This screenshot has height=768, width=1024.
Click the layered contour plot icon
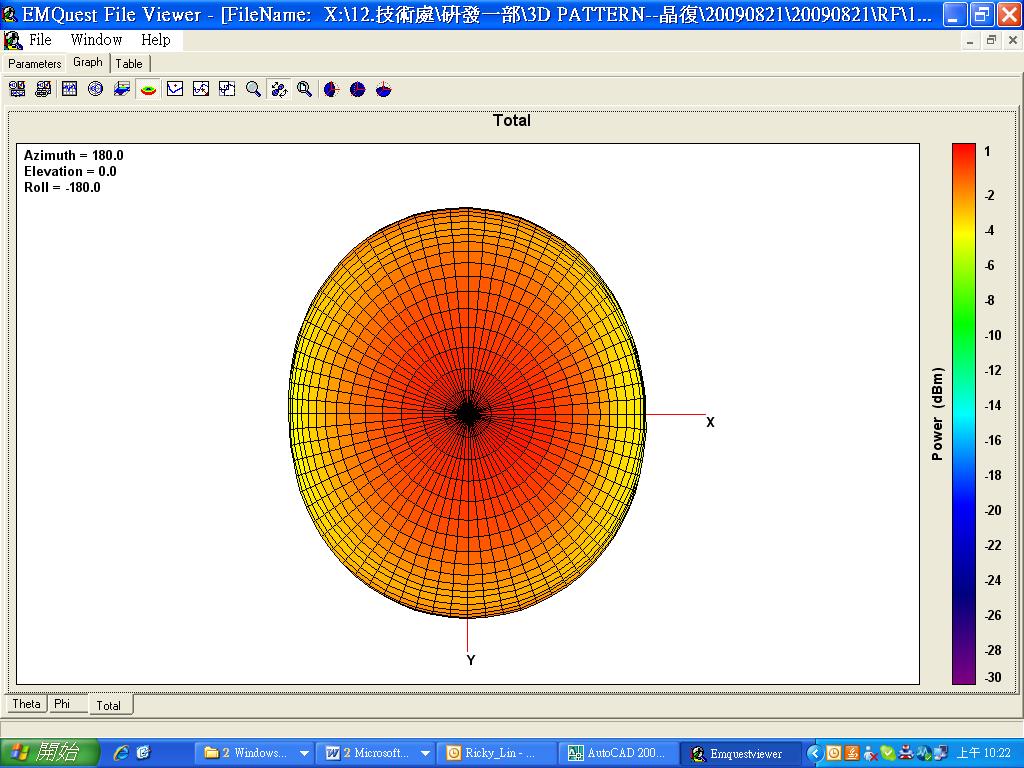click(122, 89)
